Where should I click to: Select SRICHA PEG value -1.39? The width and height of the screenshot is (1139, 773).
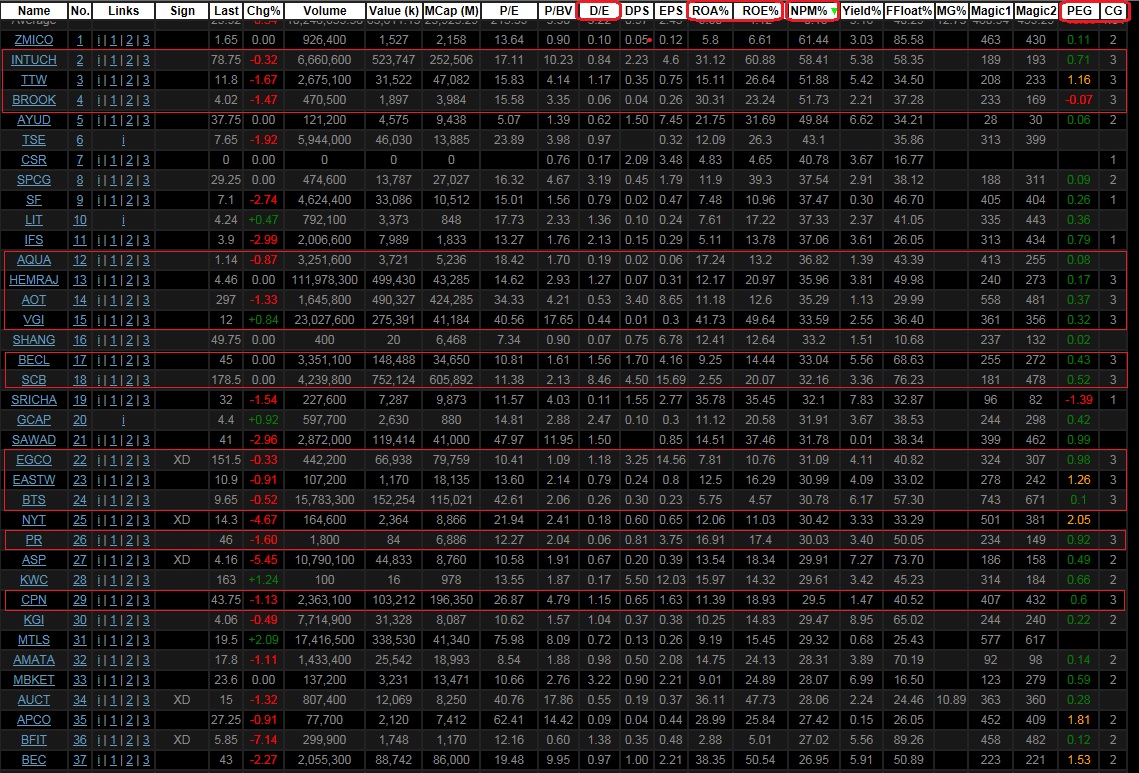[1079, 400]
